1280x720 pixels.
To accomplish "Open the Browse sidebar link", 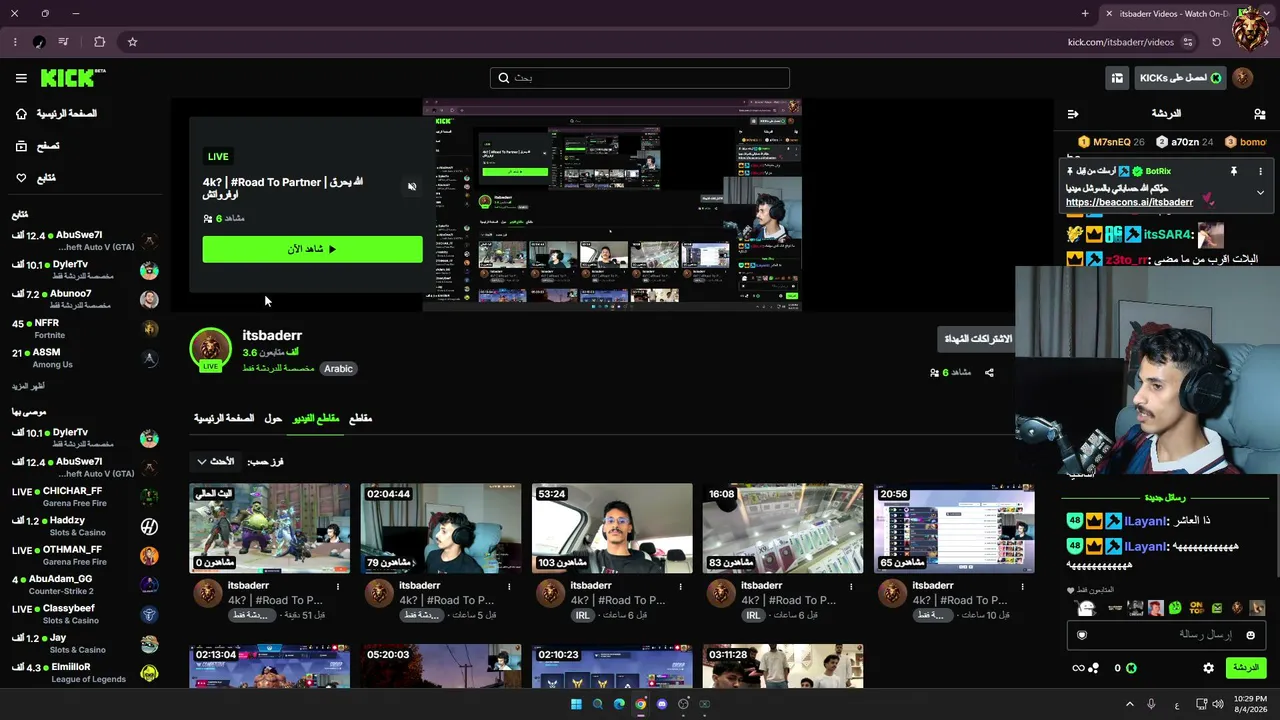I will point(38,146).
